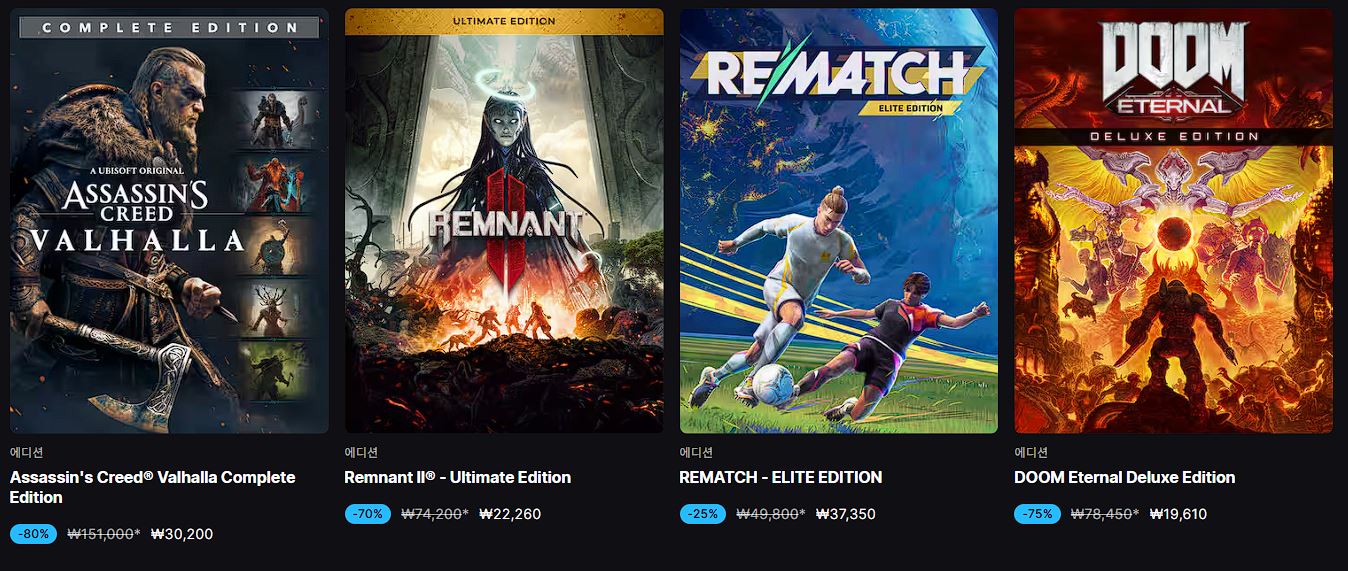Click the 에디션 label above Remnant II

pyautogui.click(x=361, y=453)
